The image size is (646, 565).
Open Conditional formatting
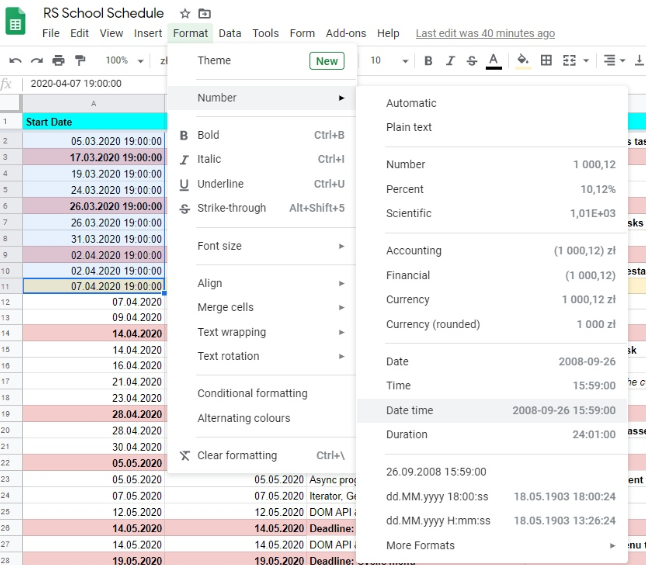point(262,394)
